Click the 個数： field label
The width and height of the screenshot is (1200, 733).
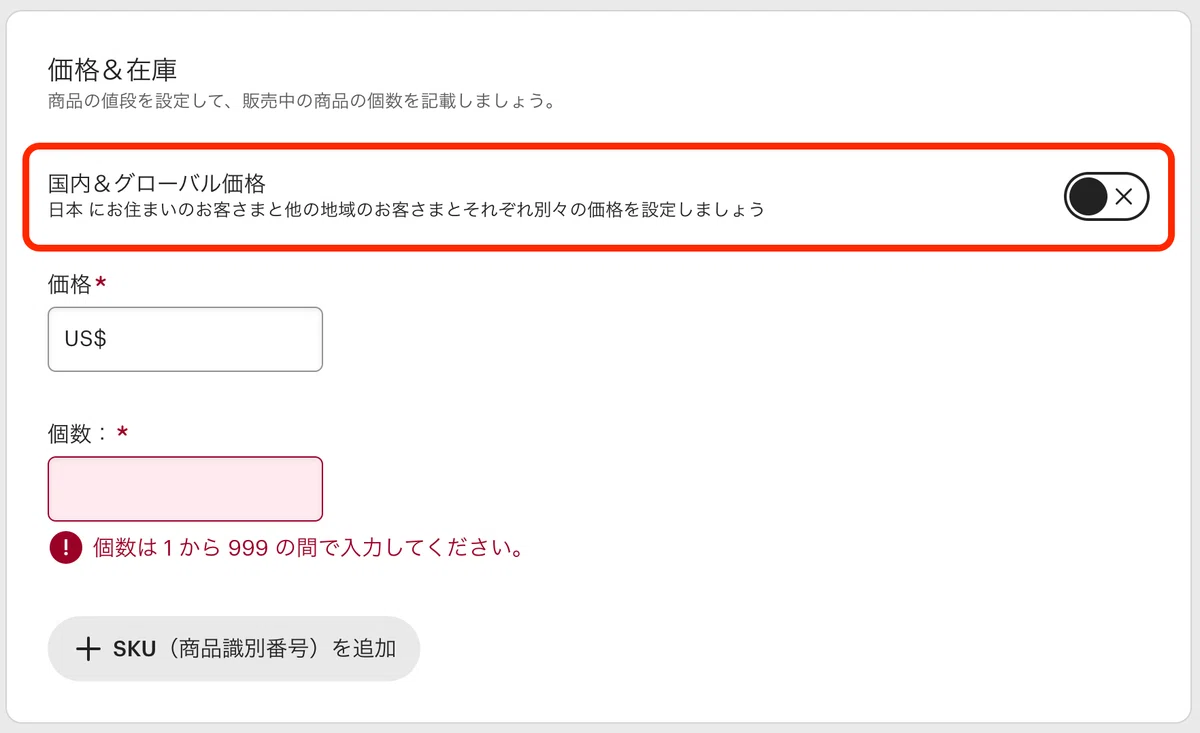[80, 434]
